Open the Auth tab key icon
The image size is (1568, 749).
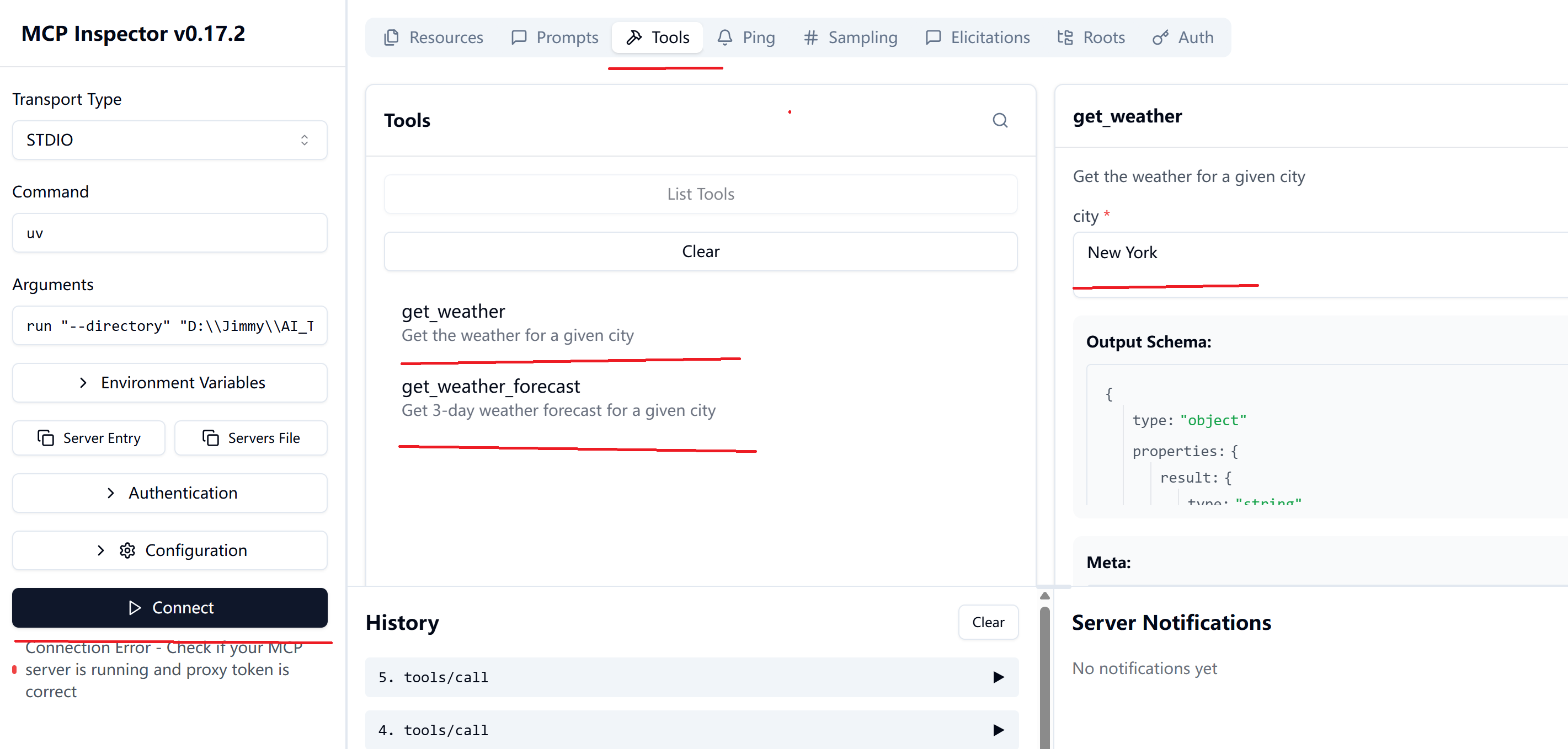(x=1160, y=38)
